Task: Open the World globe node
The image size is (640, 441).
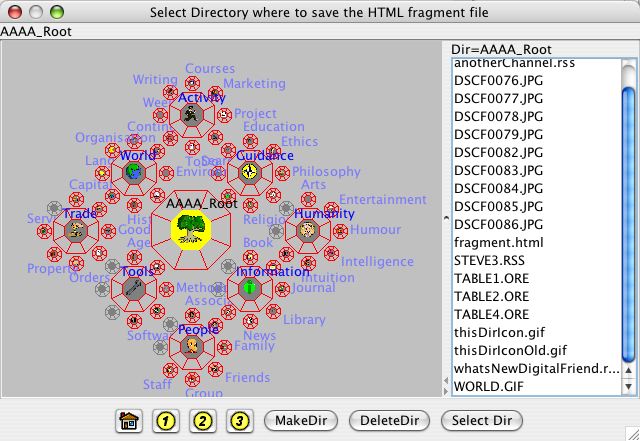Action: 133,172
